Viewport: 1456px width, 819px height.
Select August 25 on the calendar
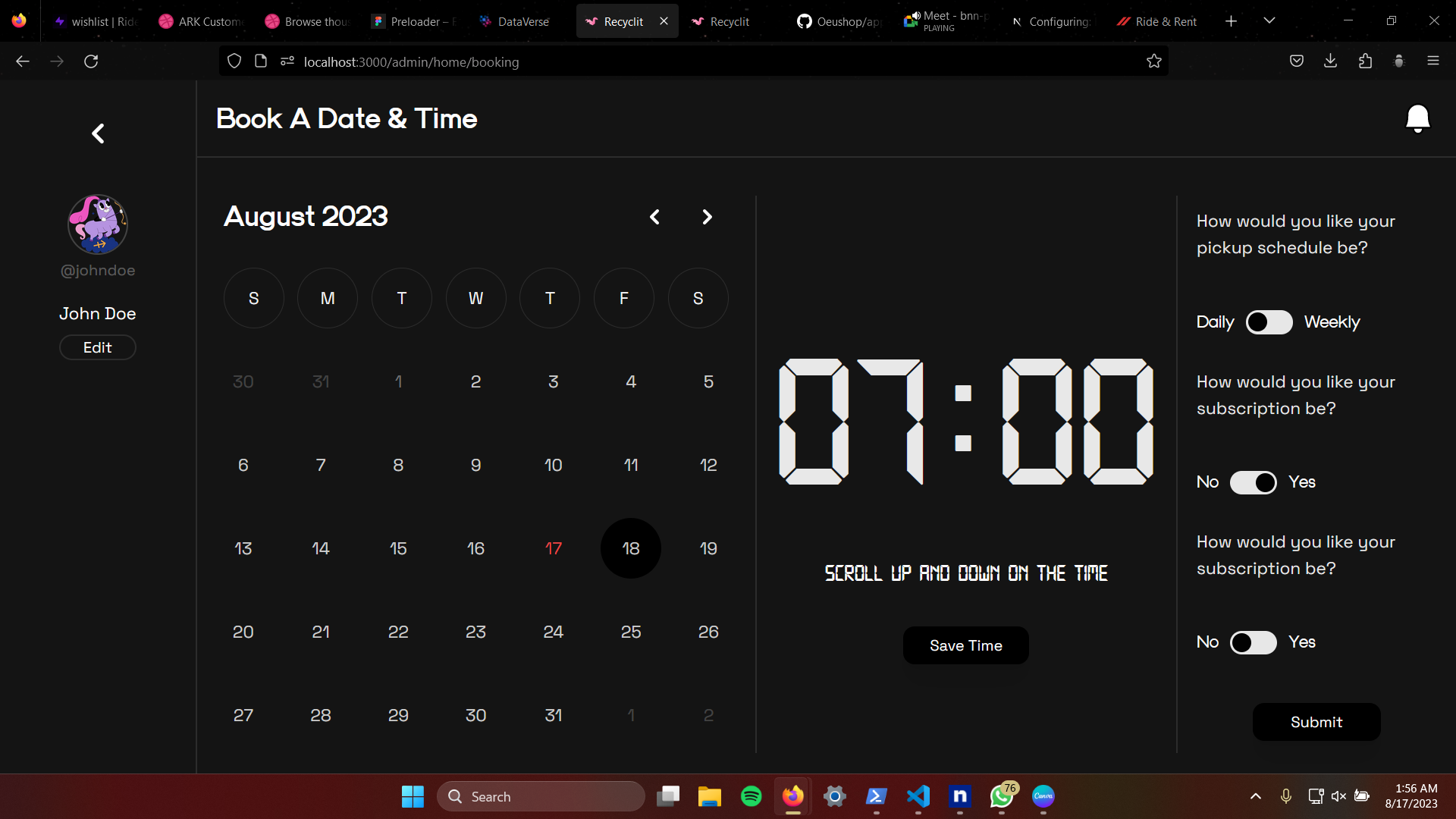(x=631, y=632)
